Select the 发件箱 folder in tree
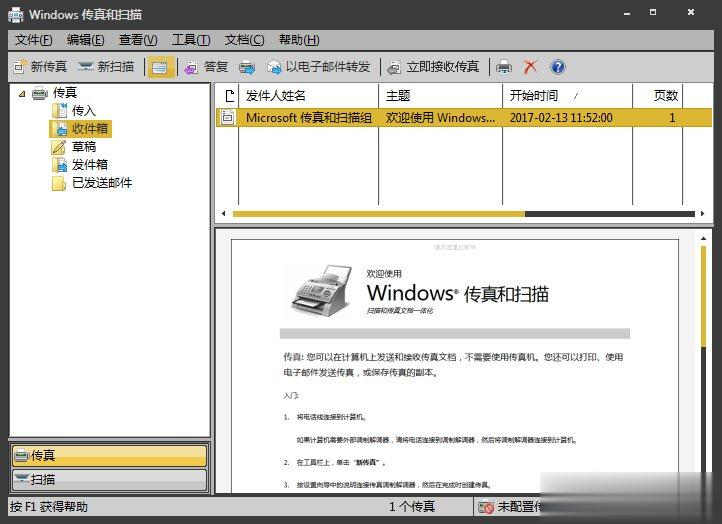The width and height of the screenshot is (722, 524). [90, 164]
